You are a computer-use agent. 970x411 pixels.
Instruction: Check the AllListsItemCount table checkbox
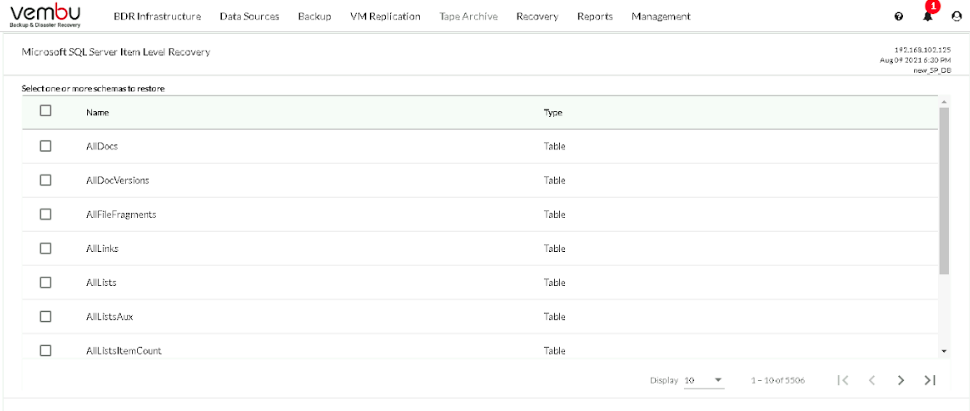[x=45, y=350]
